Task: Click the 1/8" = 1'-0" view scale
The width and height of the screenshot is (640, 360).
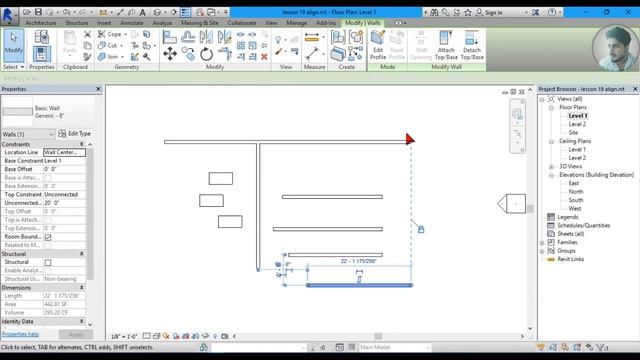Action: pos(124,337)
